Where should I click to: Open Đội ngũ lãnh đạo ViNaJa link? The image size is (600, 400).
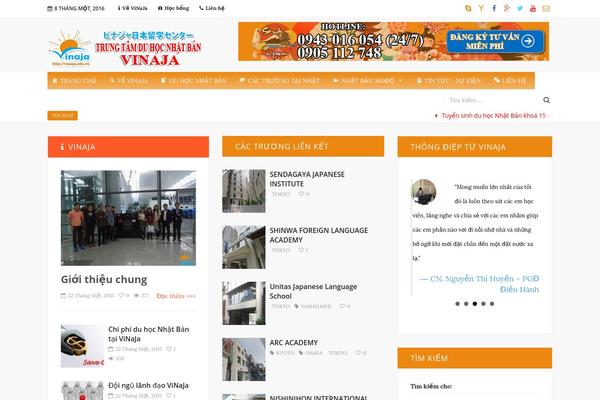tap(148, 385)
